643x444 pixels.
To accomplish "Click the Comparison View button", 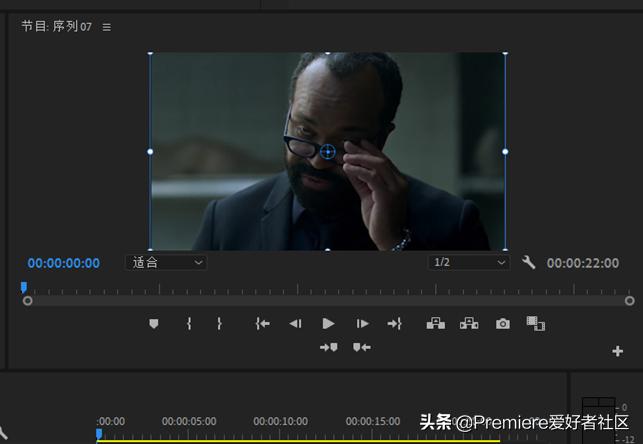I will coord(536,323).
